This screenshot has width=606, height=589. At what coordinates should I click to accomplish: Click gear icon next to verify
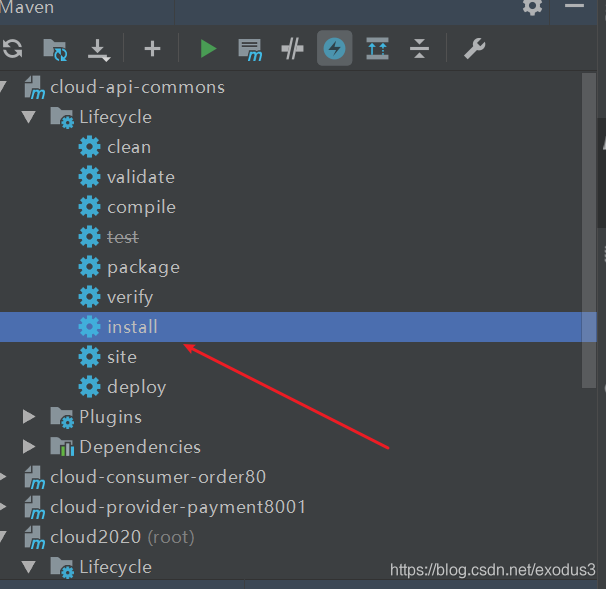tap(90, 297)
